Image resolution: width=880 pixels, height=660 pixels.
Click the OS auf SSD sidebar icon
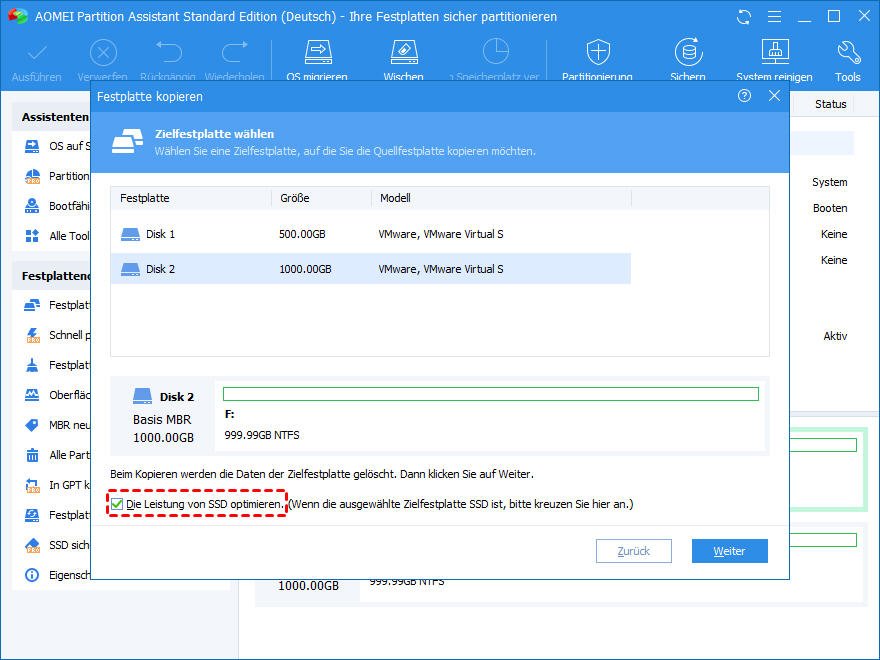point(32,146)
